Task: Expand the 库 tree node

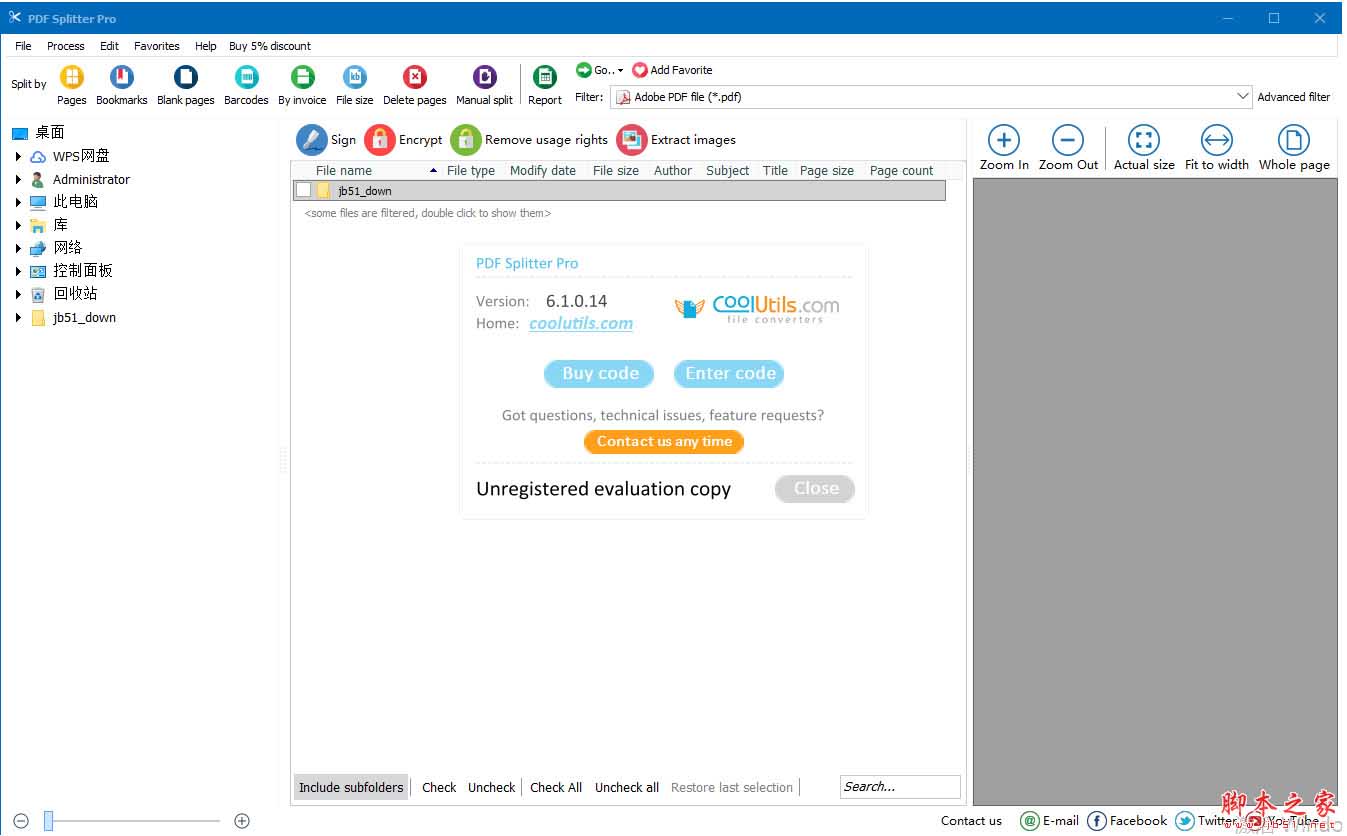Action: pyautogui.click(x=18, y=225)
